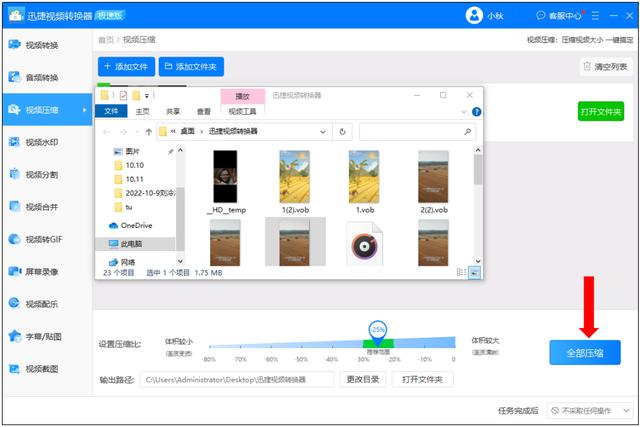Image resolution: width=640 pixels, height=427 pixels.
Task: Click 全部压缩 button
Action: (584, 353)
